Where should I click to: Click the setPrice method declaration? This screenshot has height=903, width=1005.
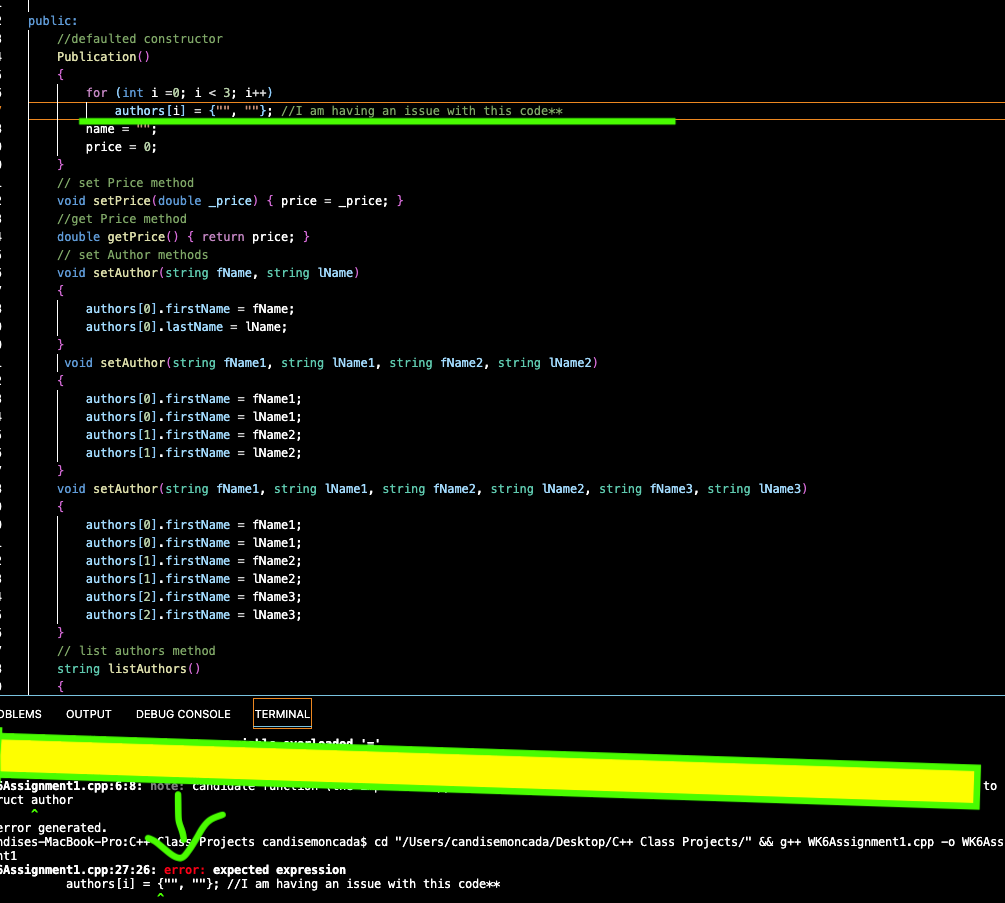(230, 201)
